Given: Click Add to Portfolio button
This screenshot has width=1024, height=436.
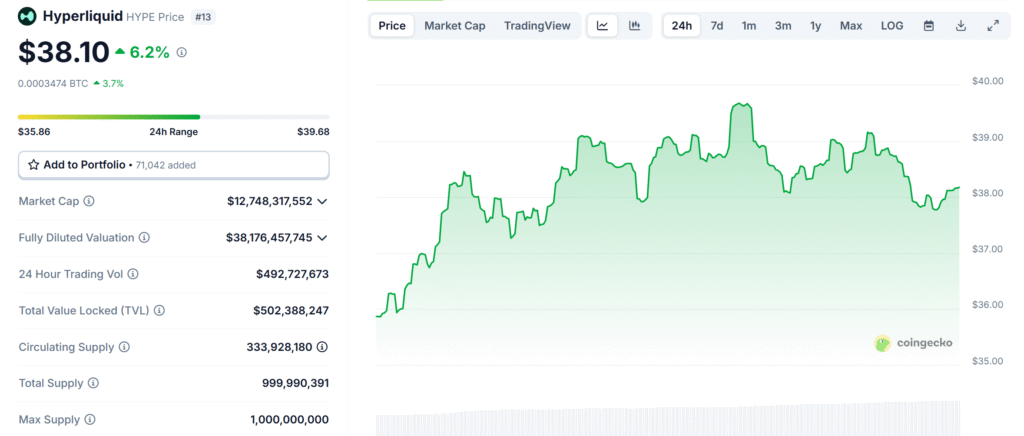Looking at the screenshot, I should pyautogui.click(x=173, y=164).
